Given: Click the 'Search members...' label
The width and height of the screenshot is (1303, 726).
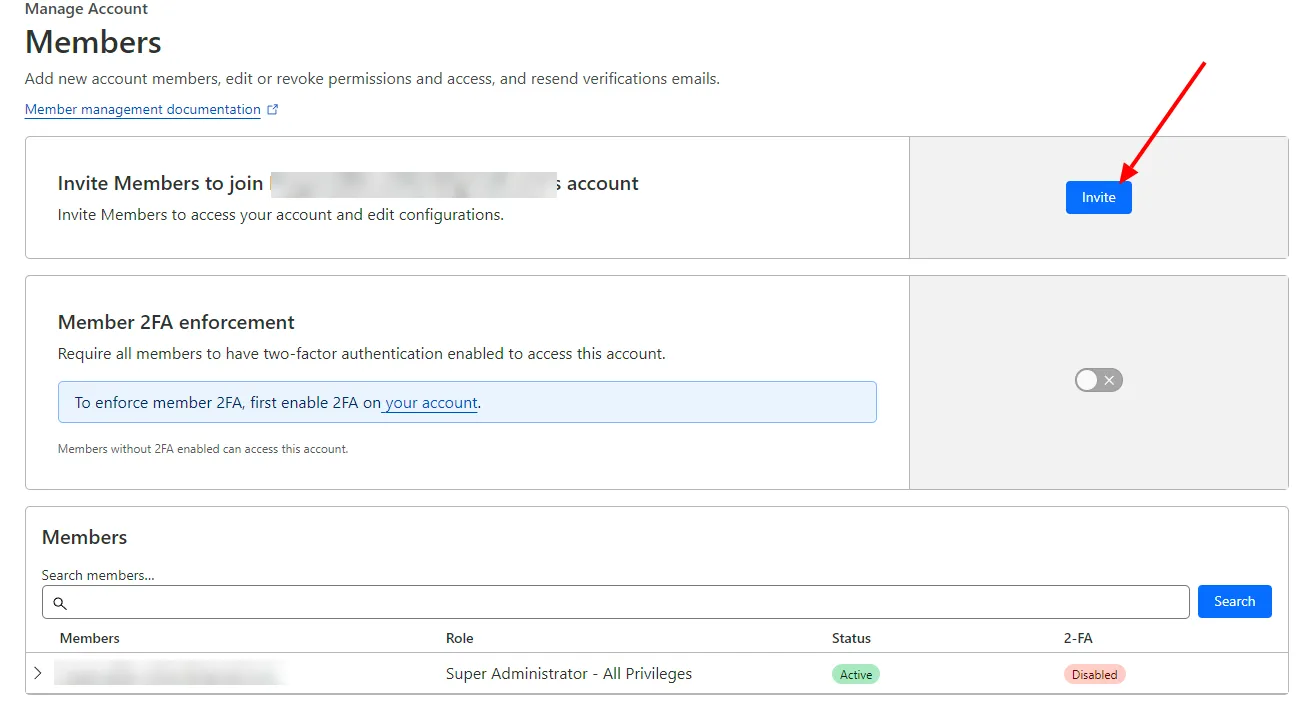Looking at the screenshot, I should click(x=98, y=575).
